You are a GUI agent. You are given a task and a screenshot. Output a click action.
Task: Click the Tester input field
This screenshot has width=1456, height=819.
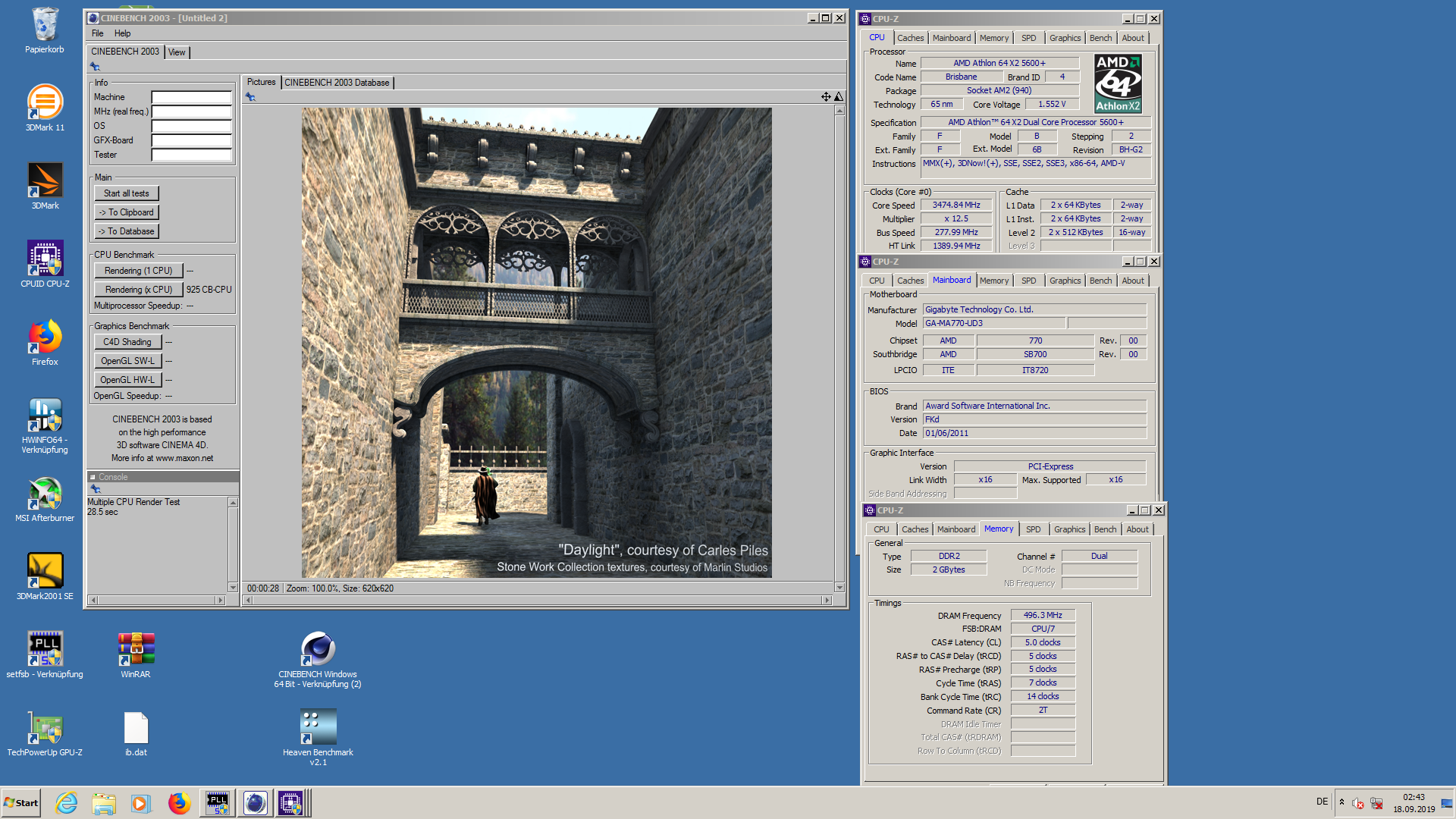click(x=192, y=155)
